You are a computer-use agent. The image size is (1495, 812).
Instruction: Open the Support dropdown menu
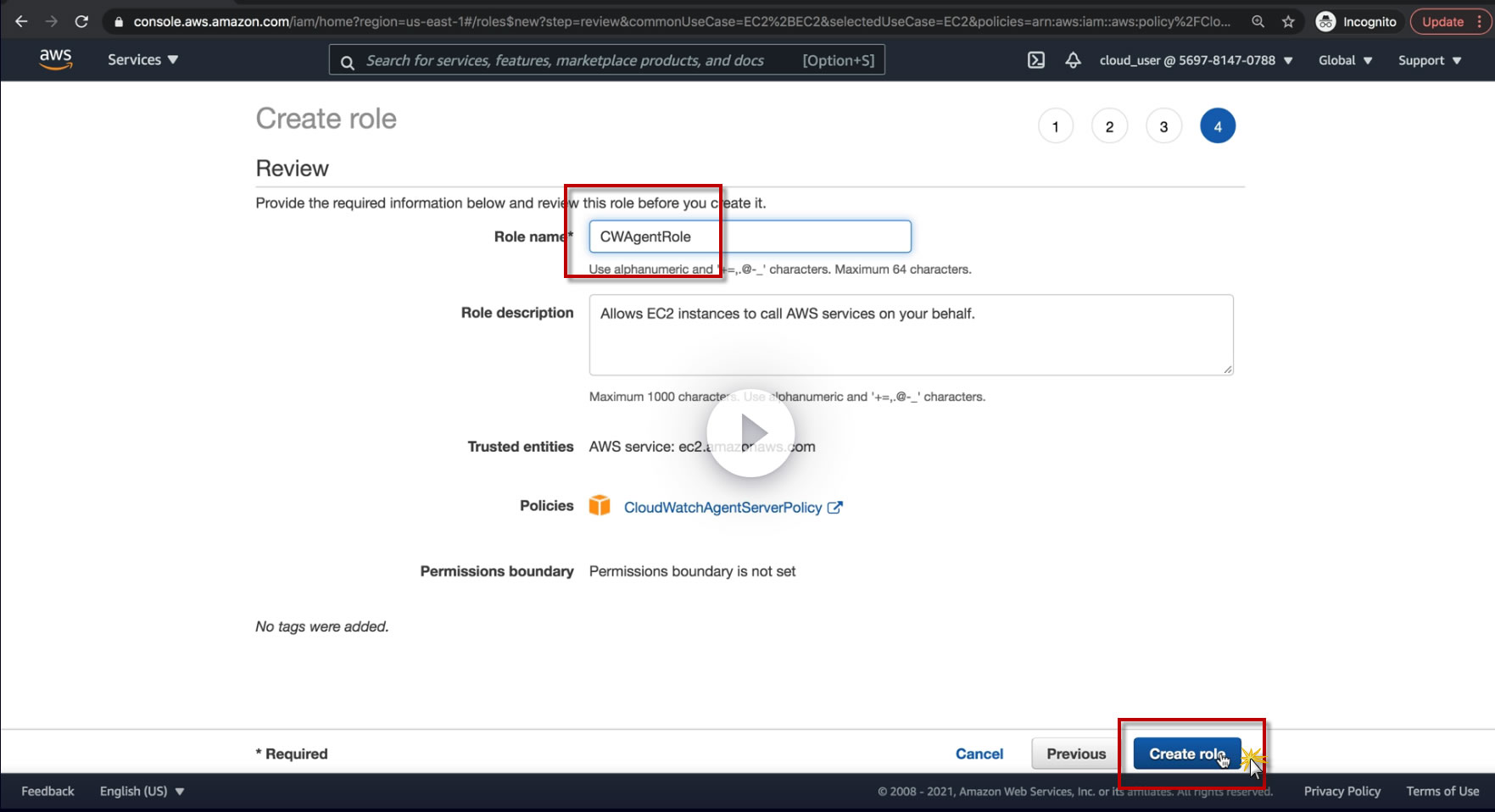(x=1430, y=60)
